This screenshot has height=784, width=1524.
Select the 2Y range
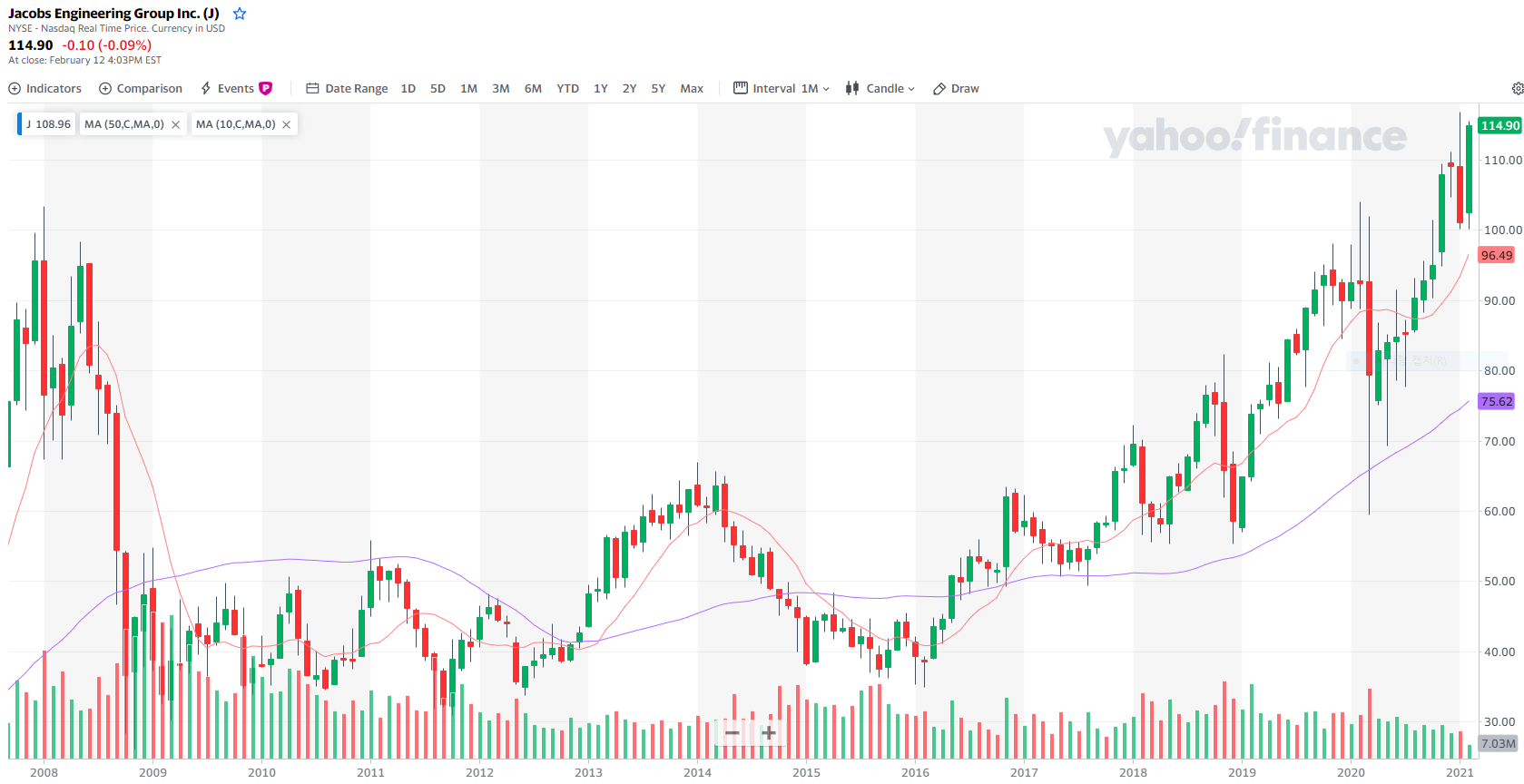coord(629,88)
